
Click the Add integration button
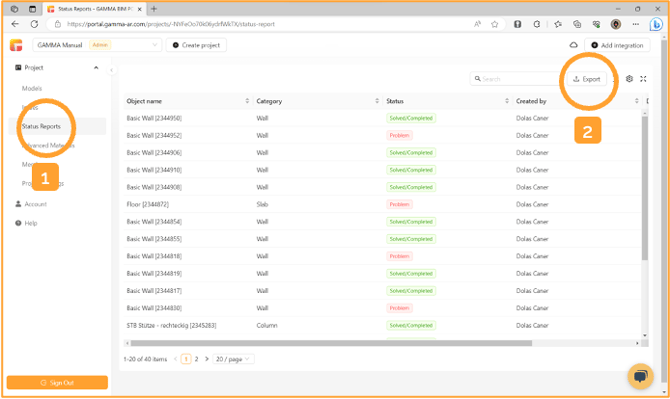(617, 45)
